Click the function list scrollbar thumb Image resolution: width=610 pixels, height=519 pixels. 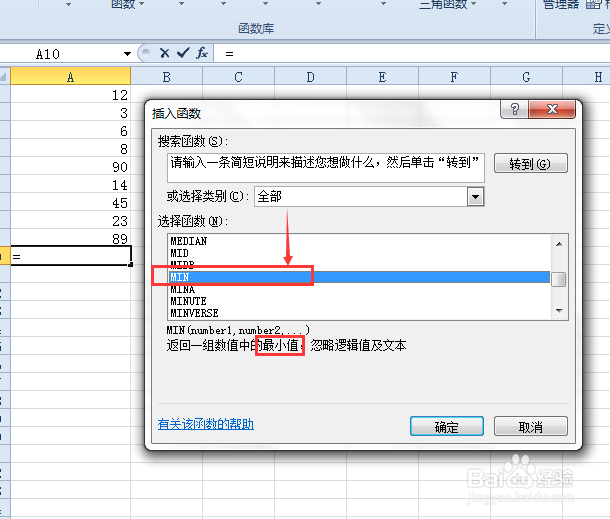(559, 279)
